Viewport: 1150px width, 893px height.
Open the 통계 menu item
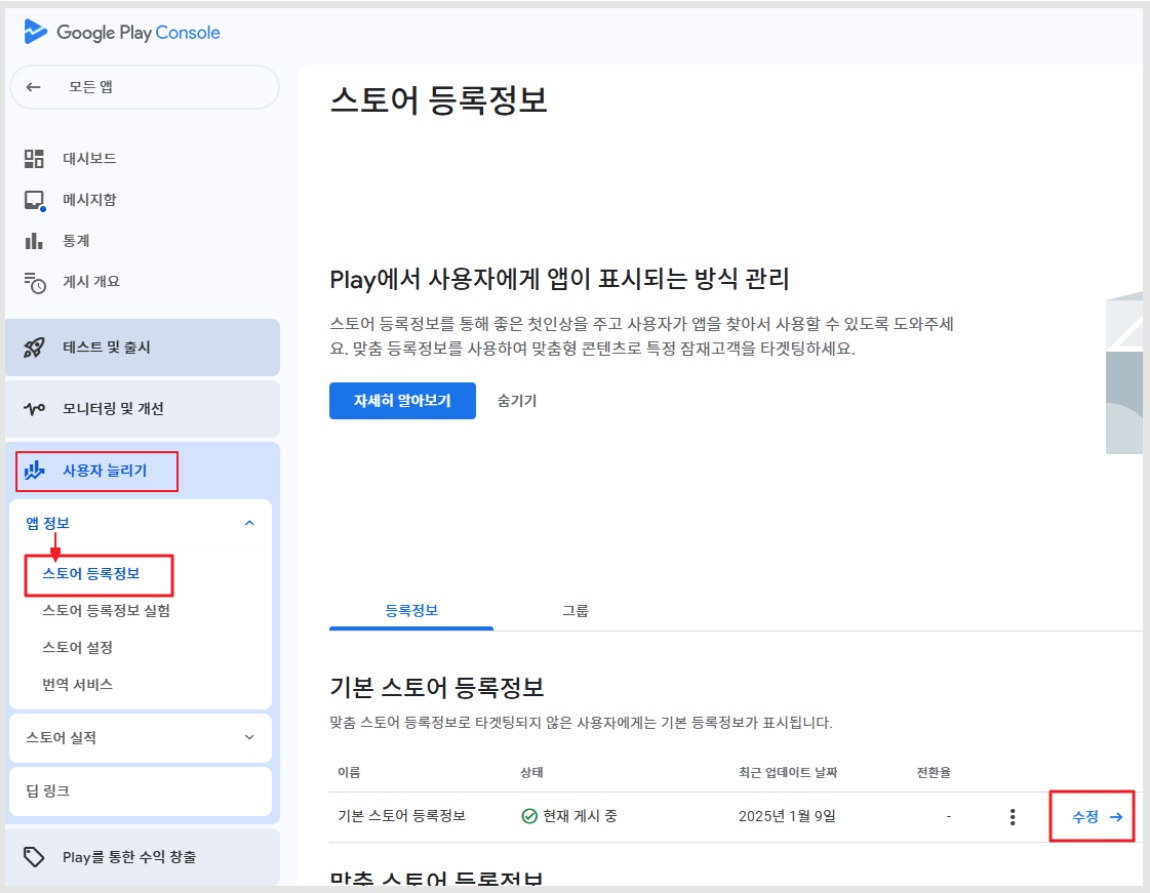point(76,240)
